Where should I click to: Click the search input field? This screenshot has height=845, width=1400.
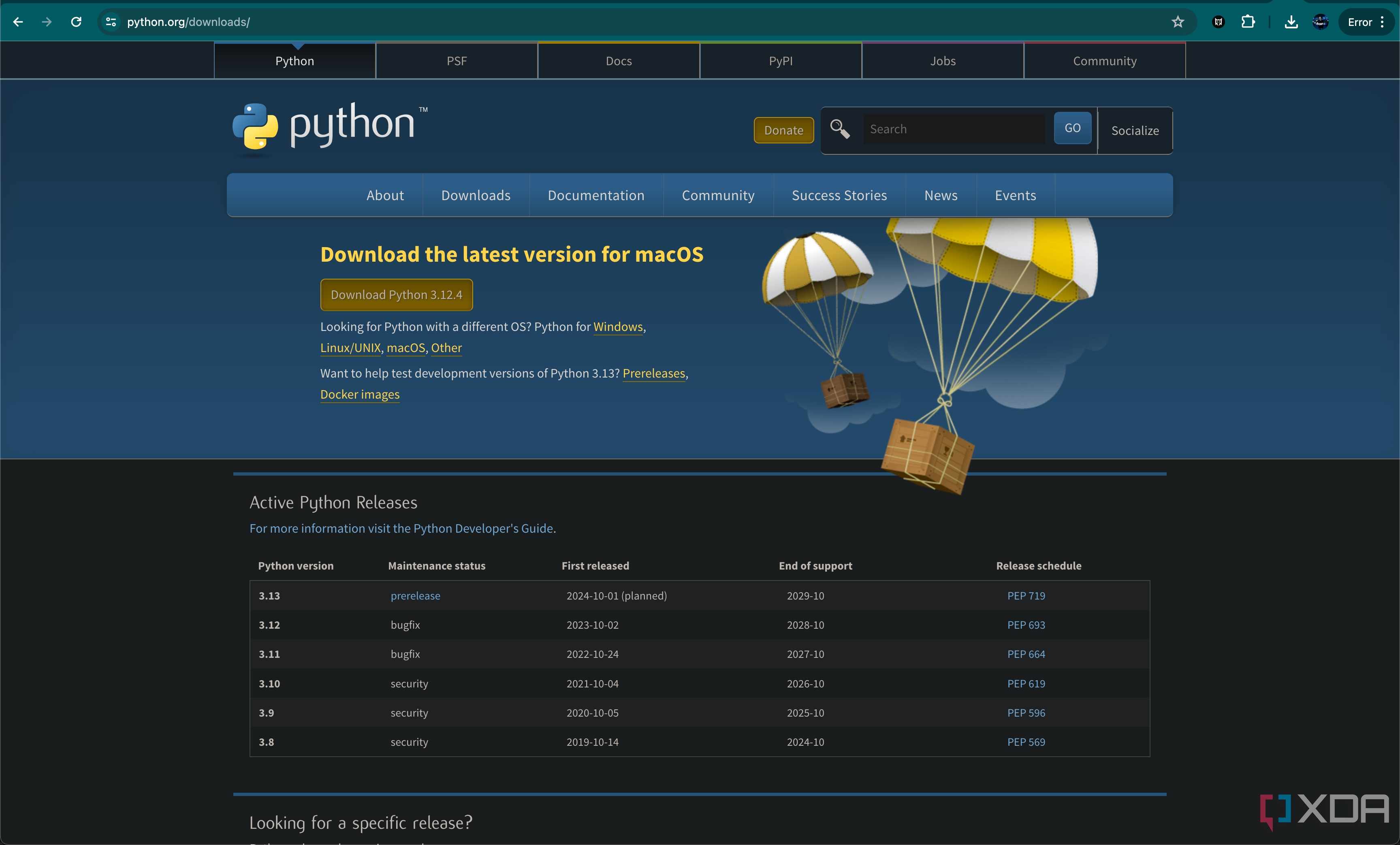(955, 128)
